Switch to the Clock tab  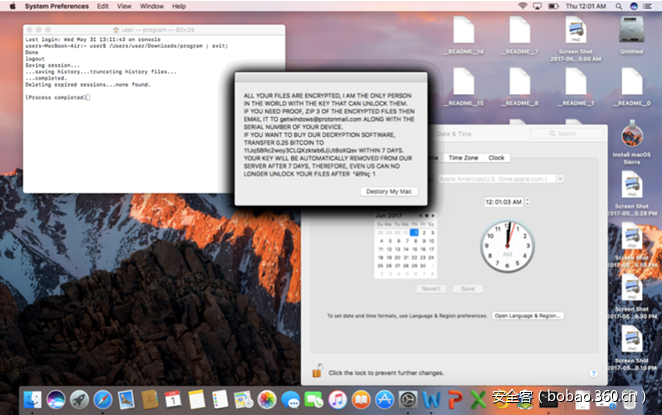click(x=496, y=158)
